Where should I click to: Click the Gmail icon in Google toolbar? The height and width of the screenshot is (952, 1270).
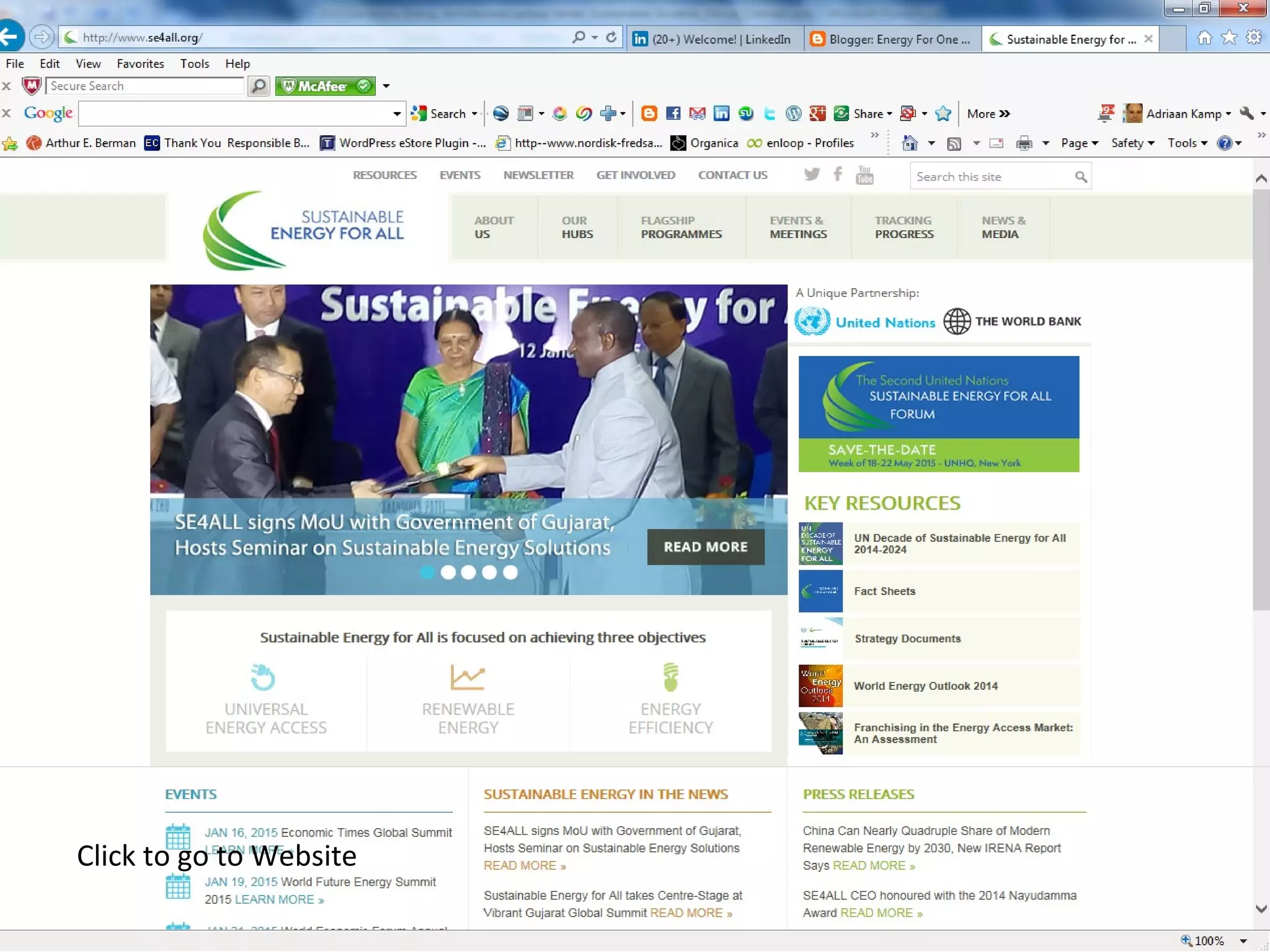pos(697,113)
